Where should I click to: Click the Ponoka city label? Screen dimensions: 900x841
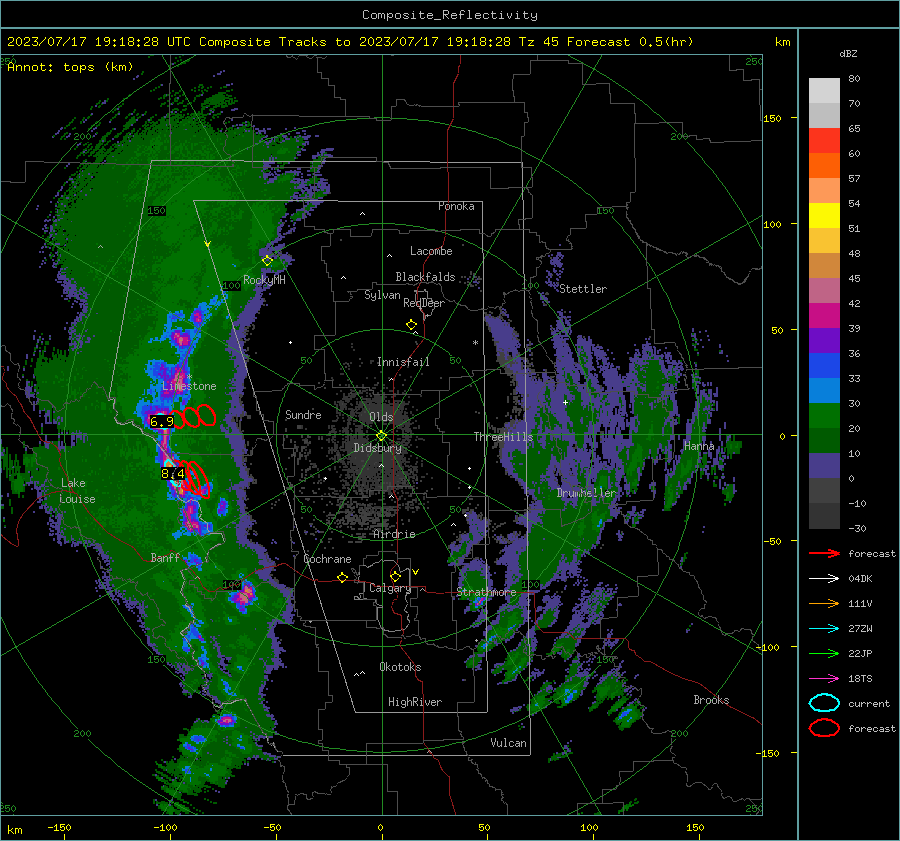456,207
